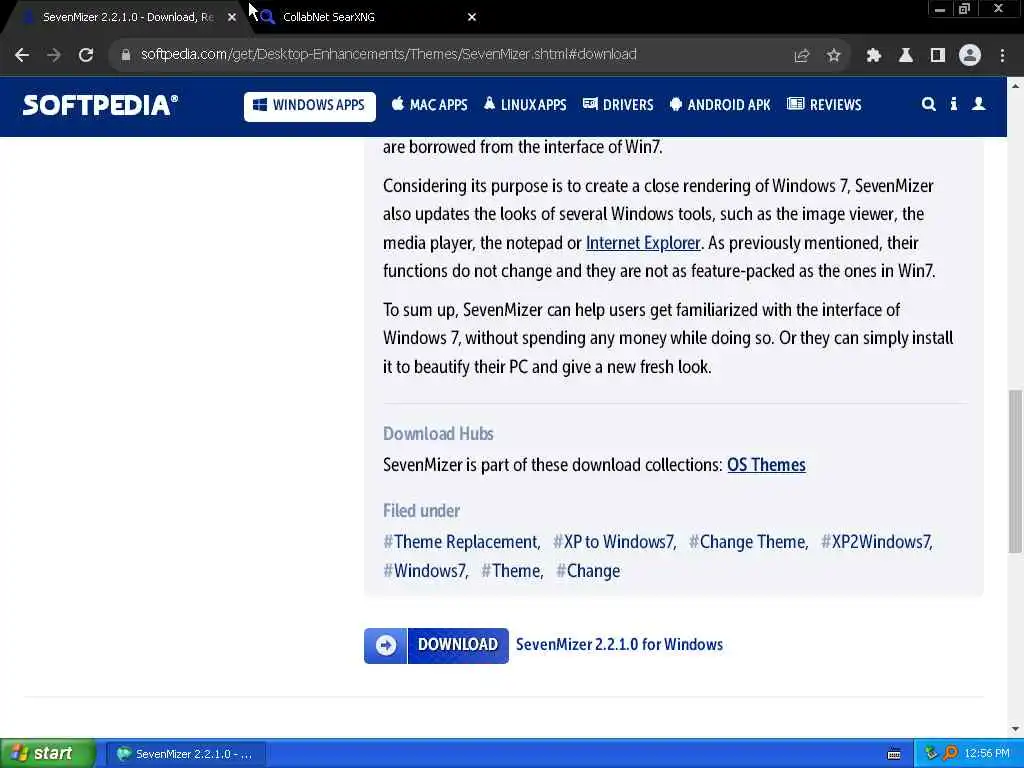Open the Linux Apps section

(x=525, y=105)
